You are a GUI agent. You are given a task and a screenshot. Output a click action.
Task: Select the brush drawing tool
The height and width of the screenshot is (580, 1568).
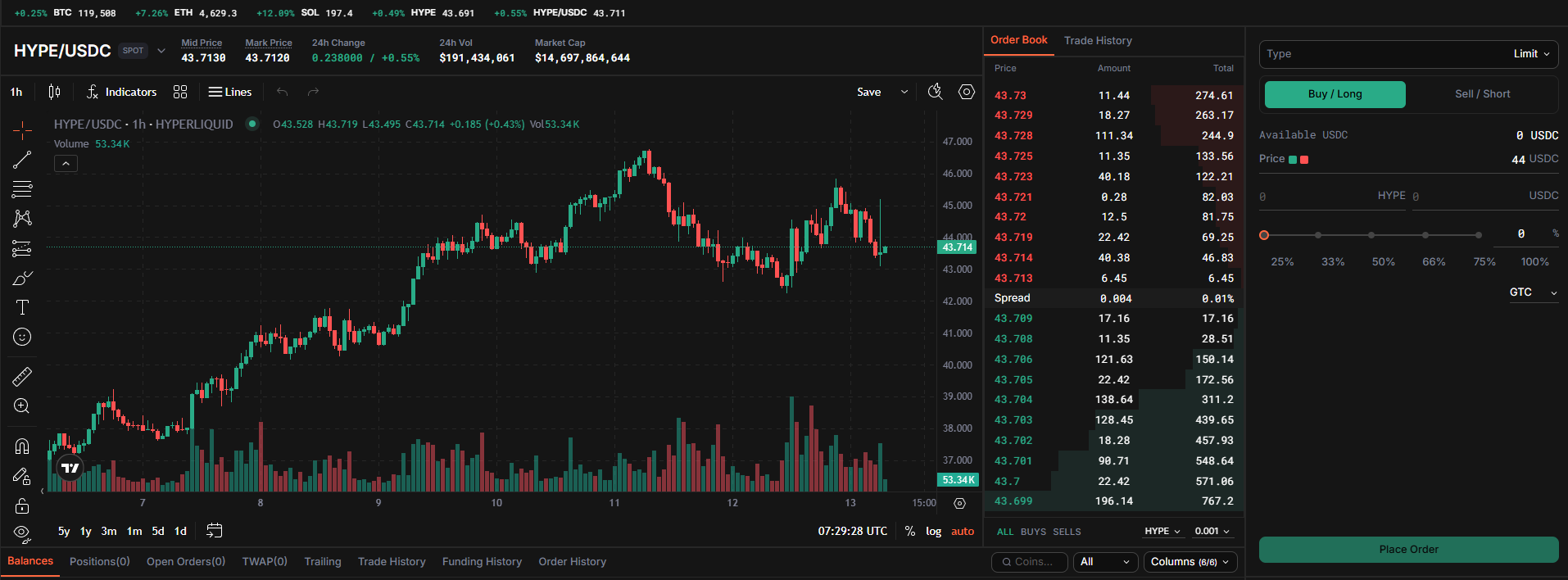click(x=22, y=279)
